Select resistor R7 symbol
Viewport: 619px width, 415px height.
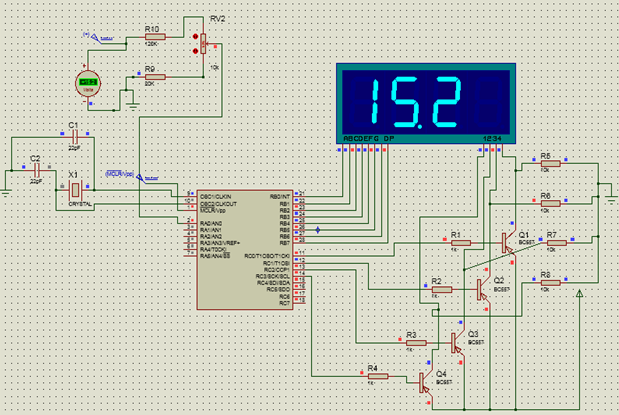[557, 243]
